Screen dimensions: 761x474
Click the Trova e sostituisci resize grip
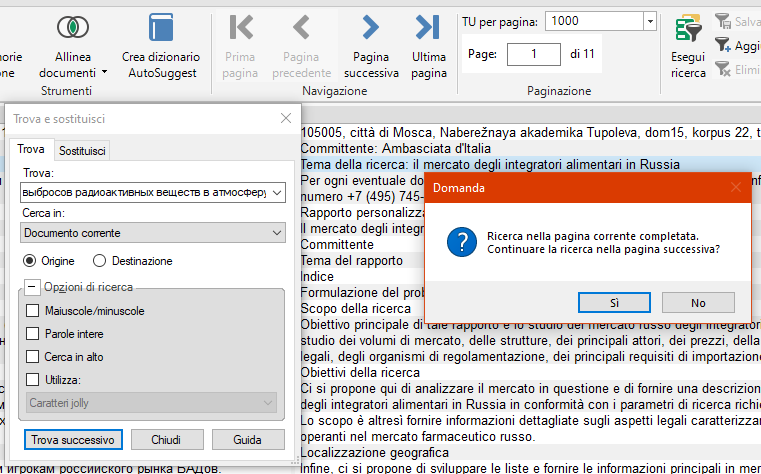(x=296, y=461)
